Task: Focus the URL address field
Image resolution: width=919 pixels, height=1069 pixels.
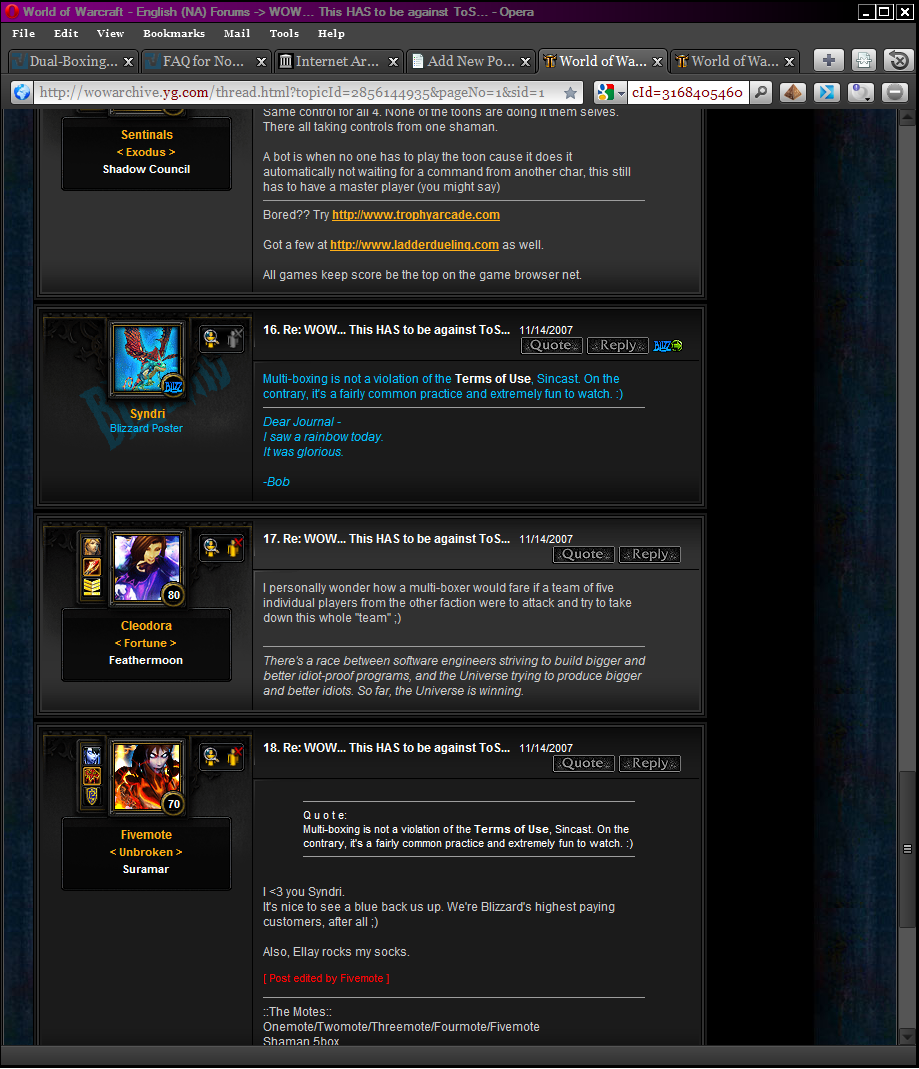Action: (298, 92)
